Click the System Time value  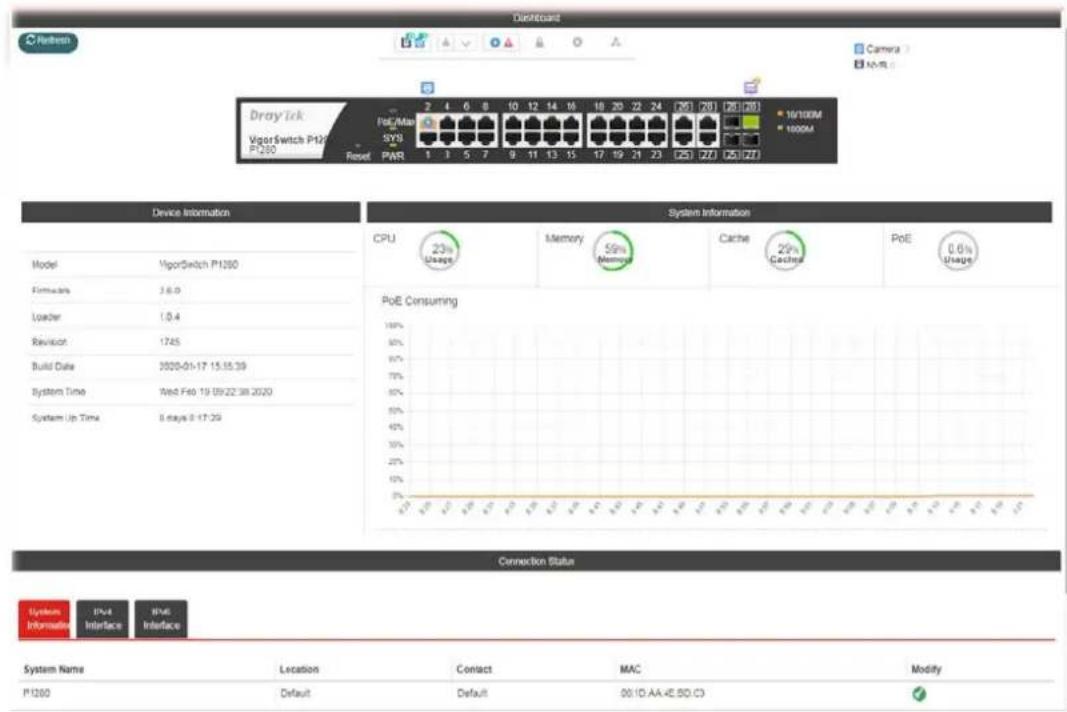pos(216,392)
